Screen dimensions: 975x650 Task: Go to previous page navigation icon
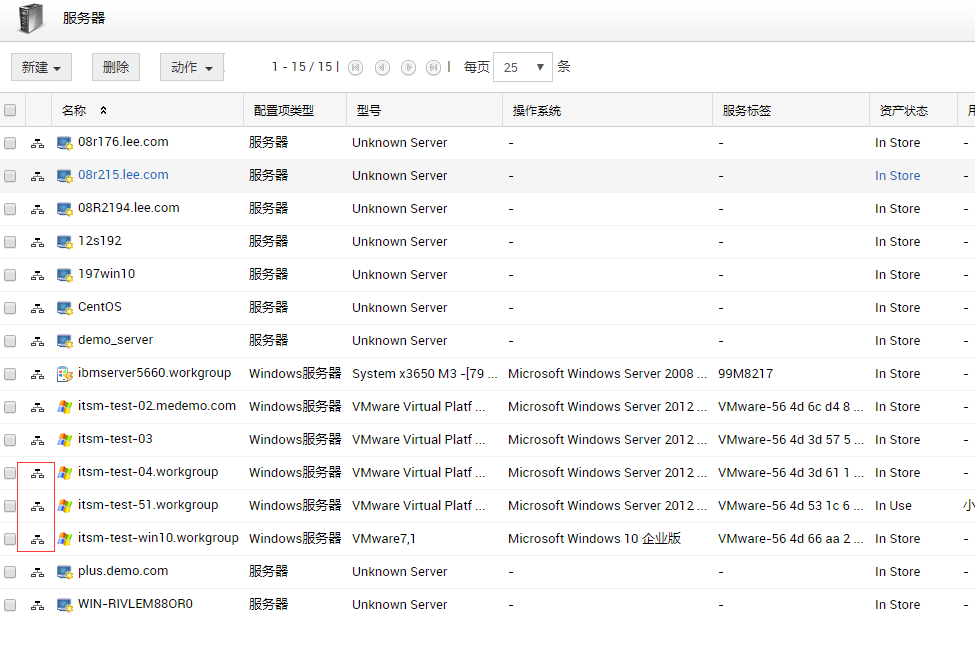pos(382,67)
